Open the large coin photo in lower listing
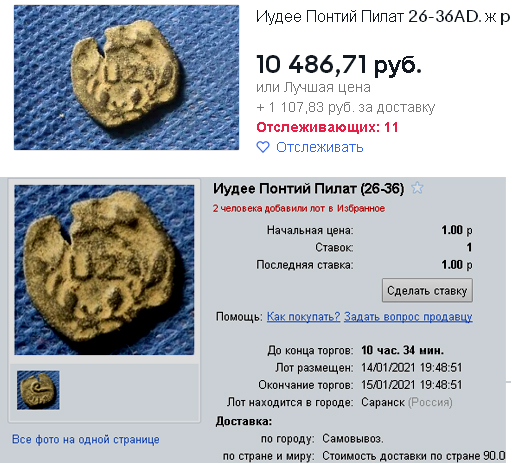Image resolution: width=511 pixels, height=463 pixels. click(104, 270)
